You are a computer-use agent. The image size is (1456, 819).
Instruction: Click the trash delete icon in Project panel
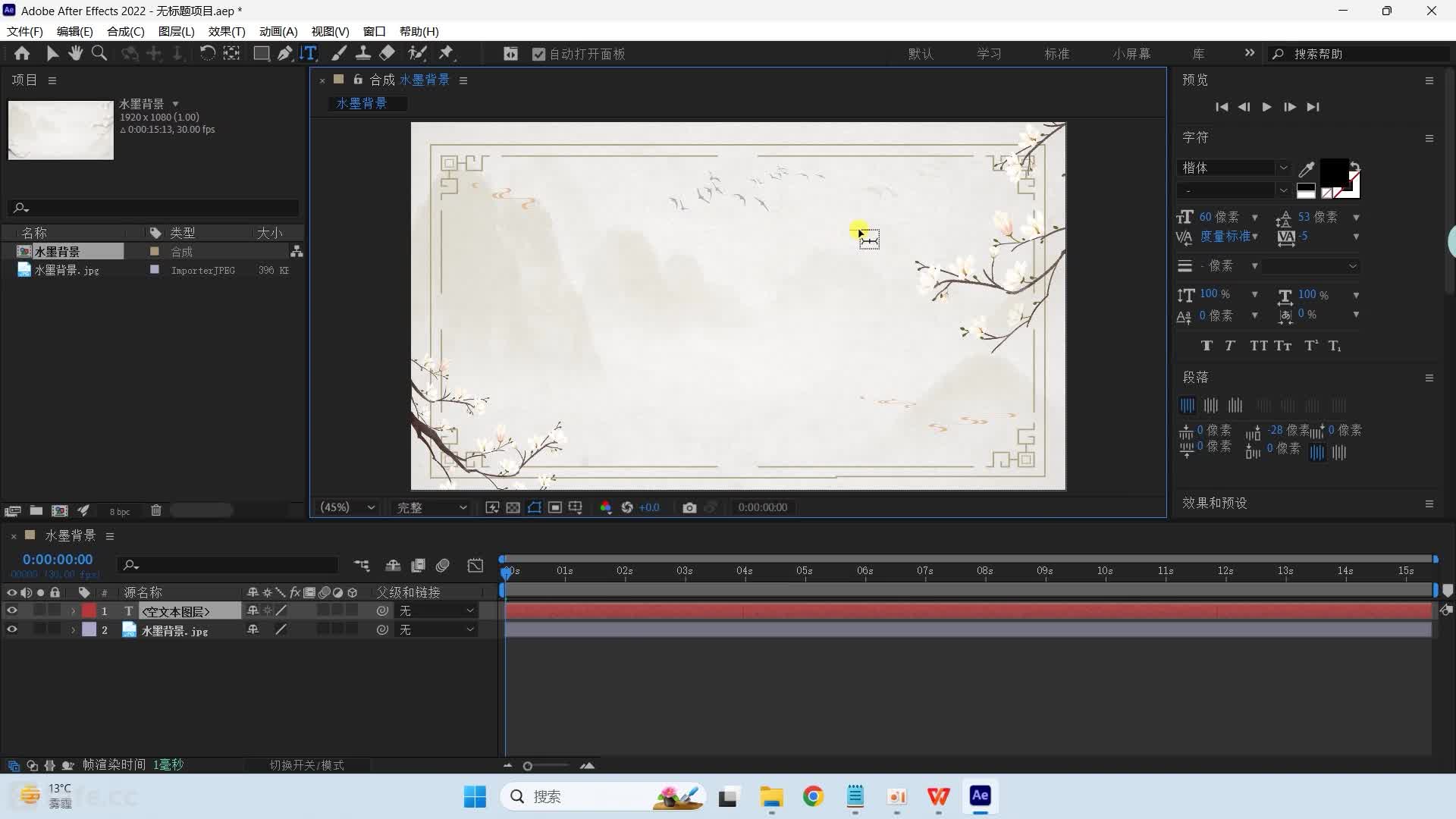(x=156, y=510)
